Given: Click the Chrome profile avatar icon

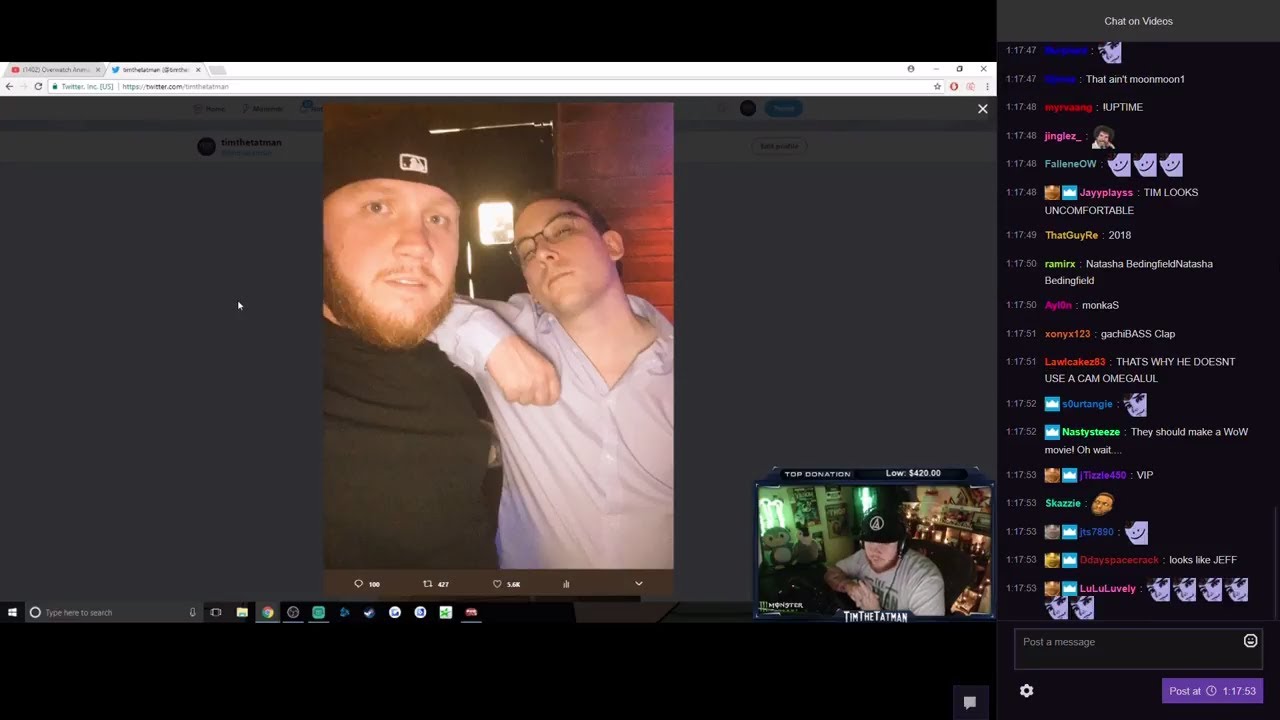Looking at the screenshot, I should pyautogui.click(x=911, y=69).
